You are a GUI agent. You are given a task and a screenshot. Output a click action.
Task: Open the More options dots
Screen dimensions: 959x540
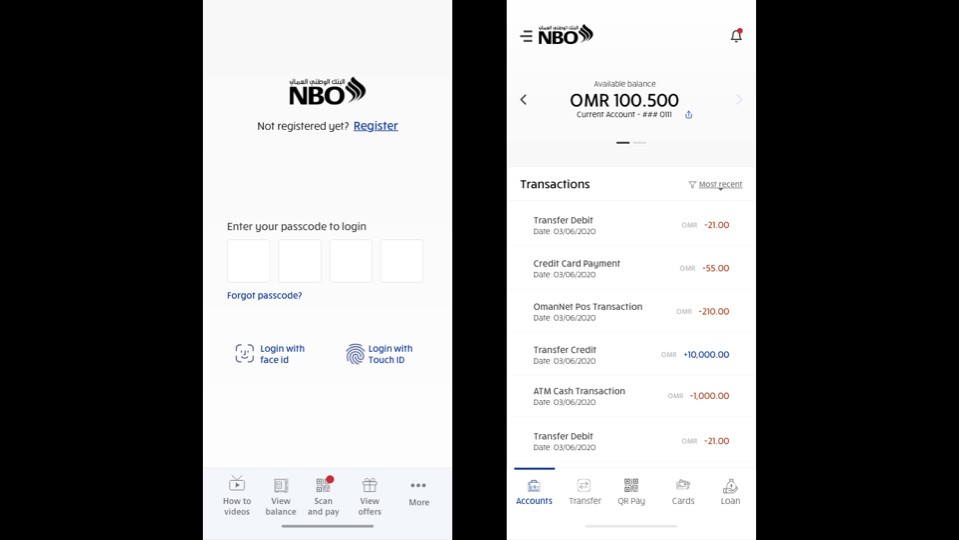tap(418, 485)
